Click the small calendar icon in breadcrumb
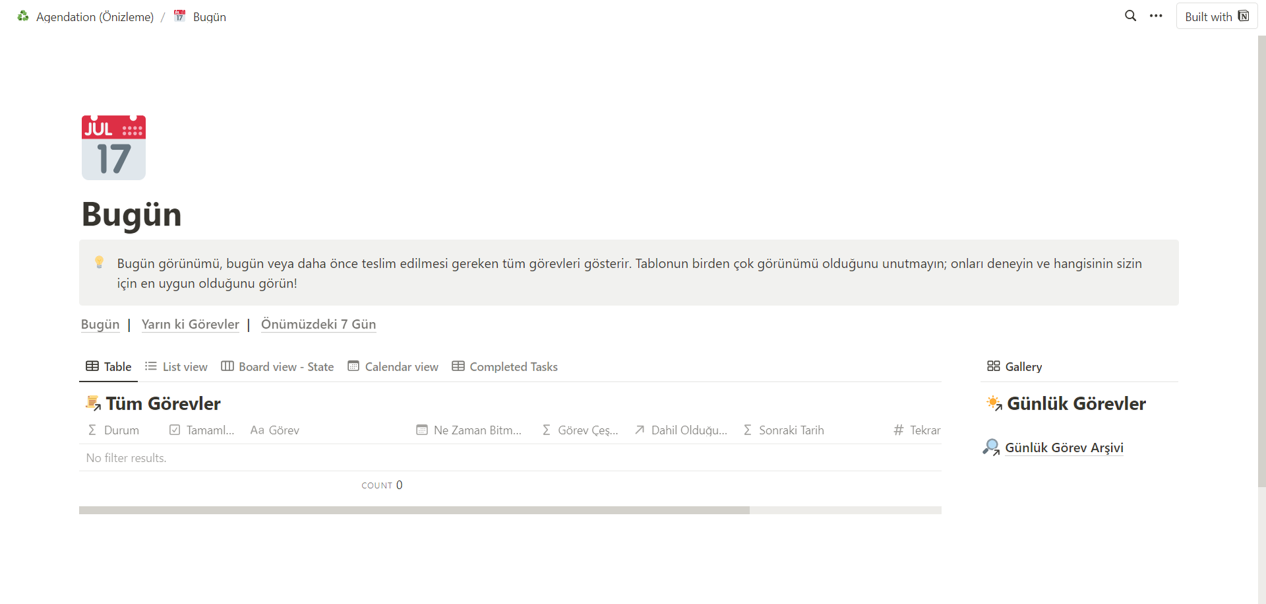 click(180, 16)
